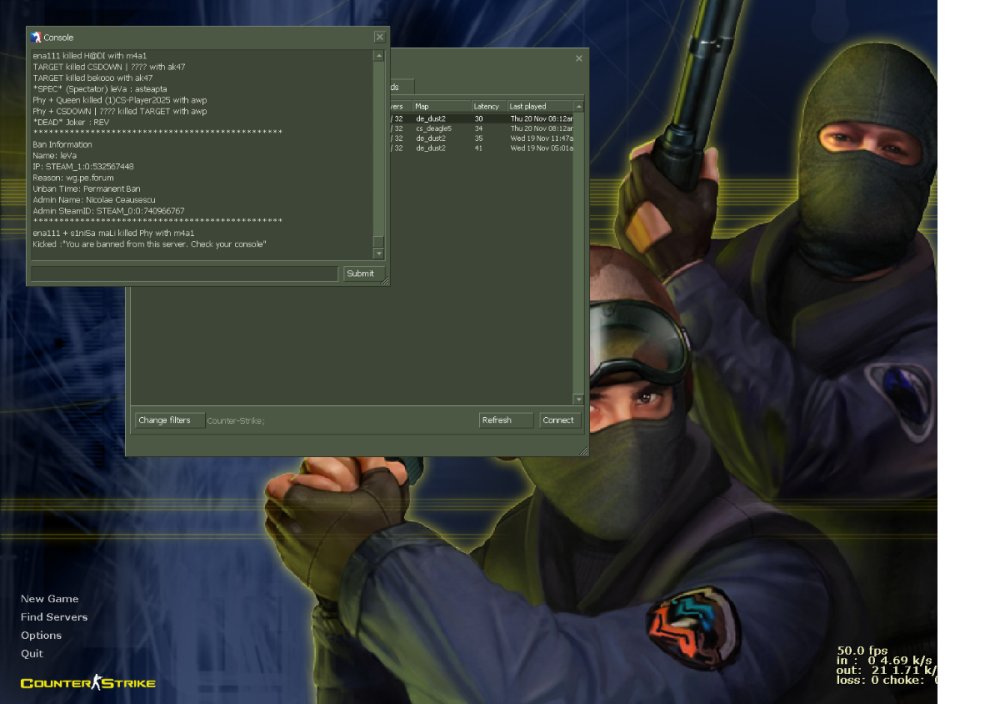The image size is (1000, 704).
Task: Connect to the selected server
Action: click(560, 420)
